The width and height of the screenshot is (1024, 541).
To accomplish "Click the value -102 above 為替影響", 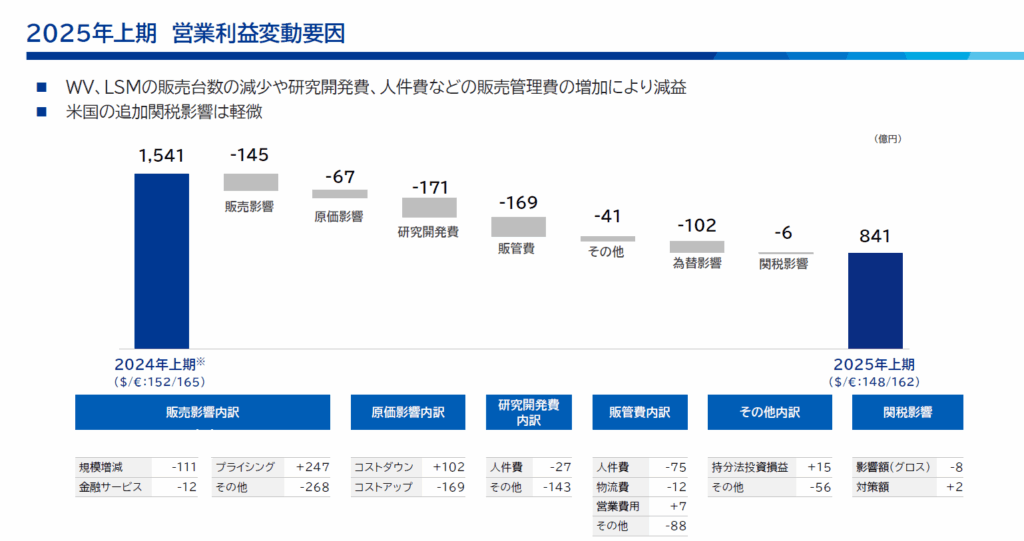I will [697, 225].
